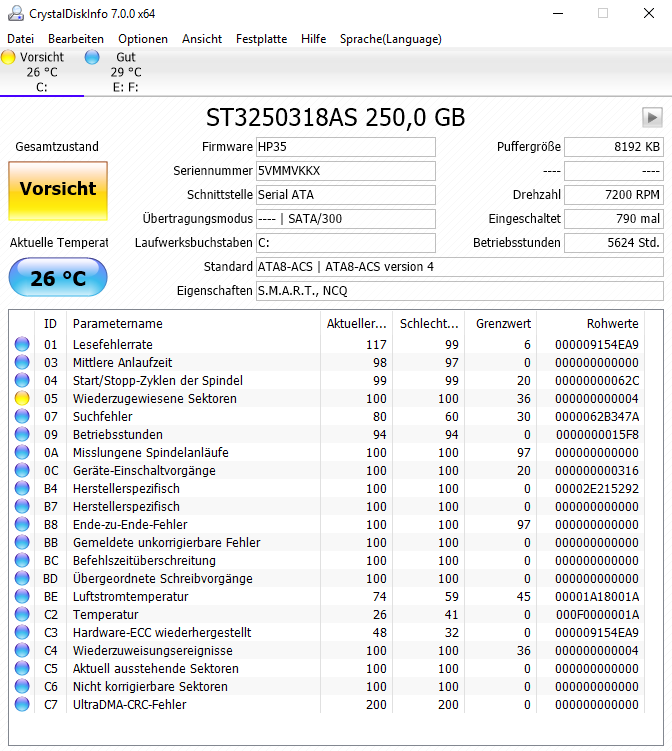Open the Festplatte menu
Image resolution: width=672 pixels, height=751 pixels.
[x=262, y=39]
